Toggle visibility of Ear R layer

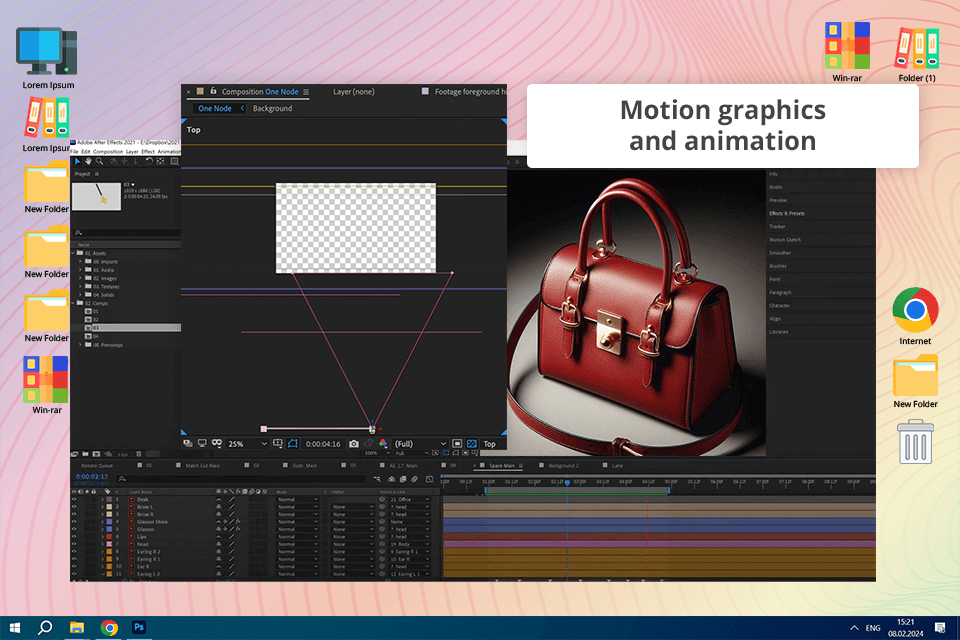[x=74, y=567]
